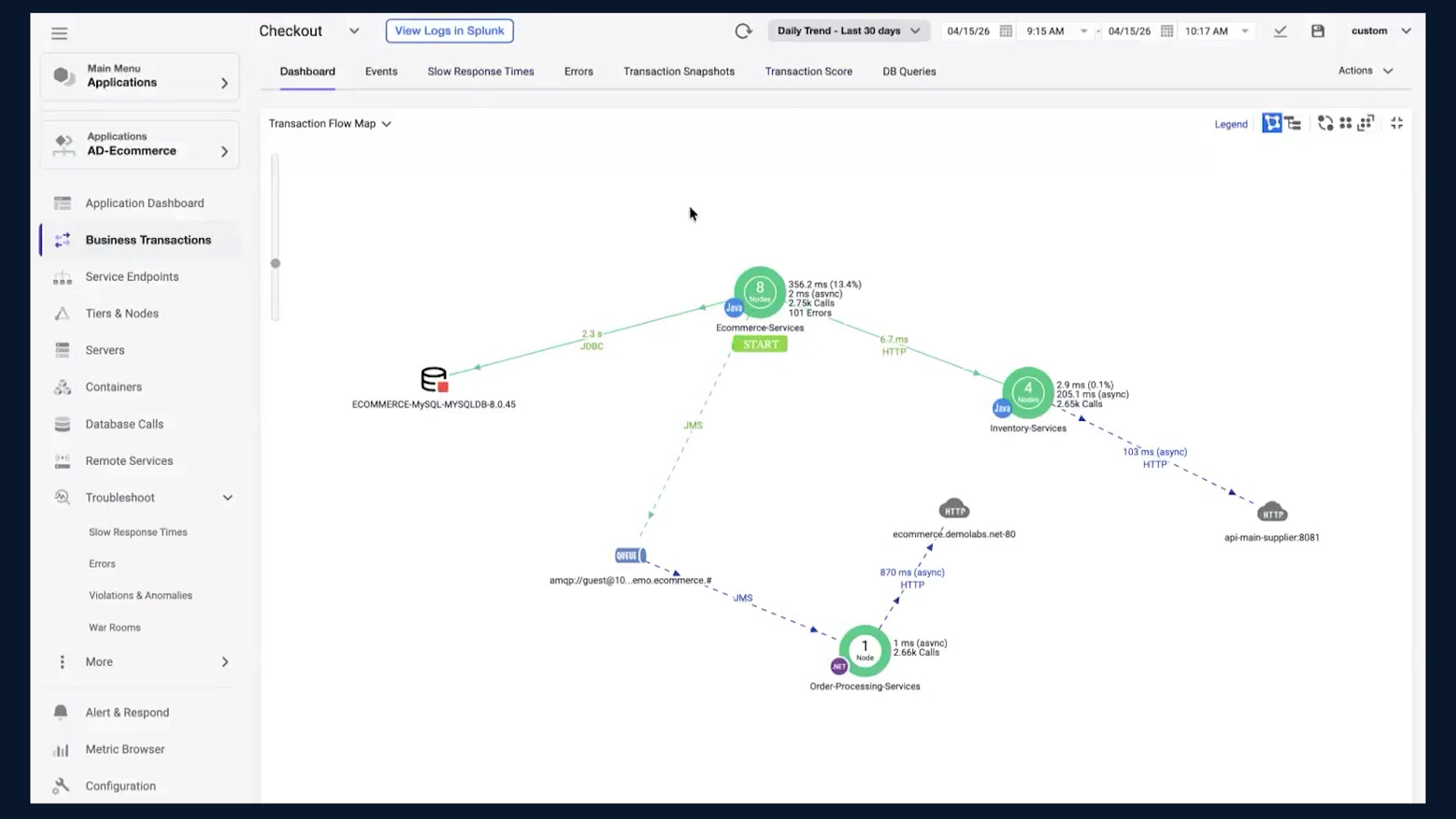Open the custom time range dropdown

(x=1381, y=31)
